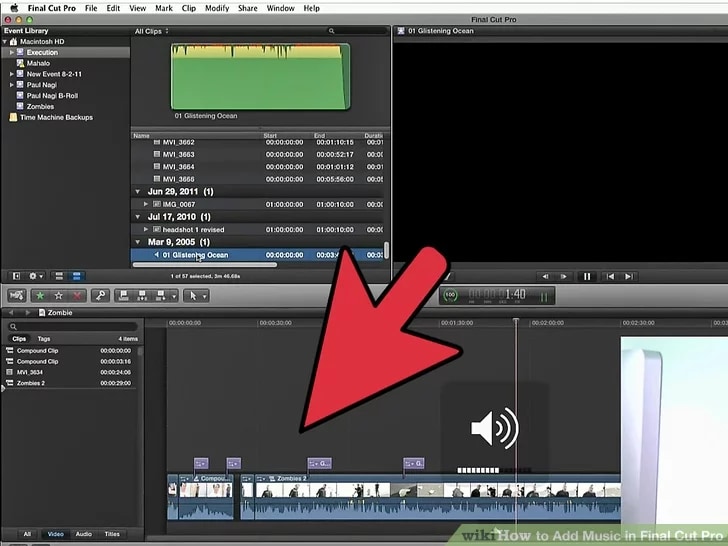Click the Zombie project icon in timeline header
The width and height of the screenshot is (728, 546).
pos(42,312)
